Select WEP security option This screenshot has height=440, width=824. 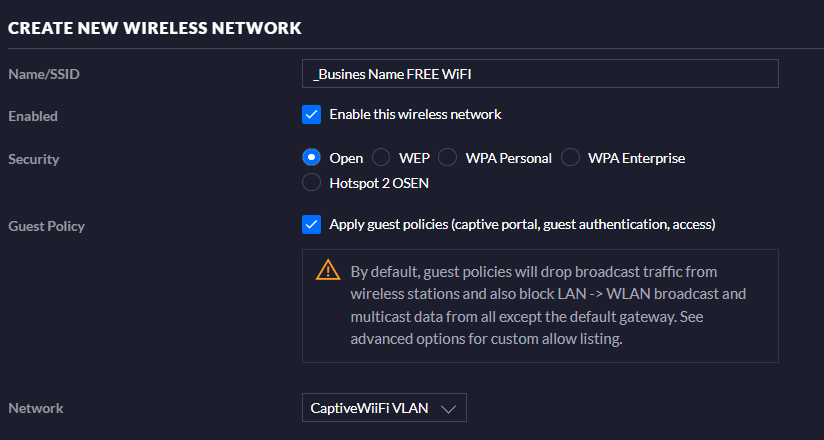click(381, 157)
